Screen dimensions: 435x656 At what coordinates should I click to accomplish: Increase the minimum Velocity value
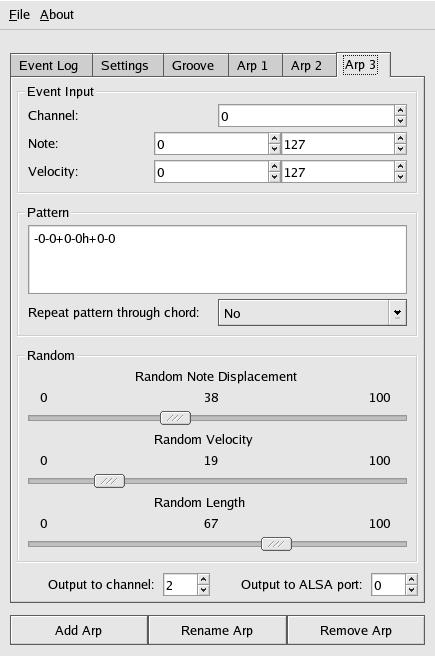274,167
